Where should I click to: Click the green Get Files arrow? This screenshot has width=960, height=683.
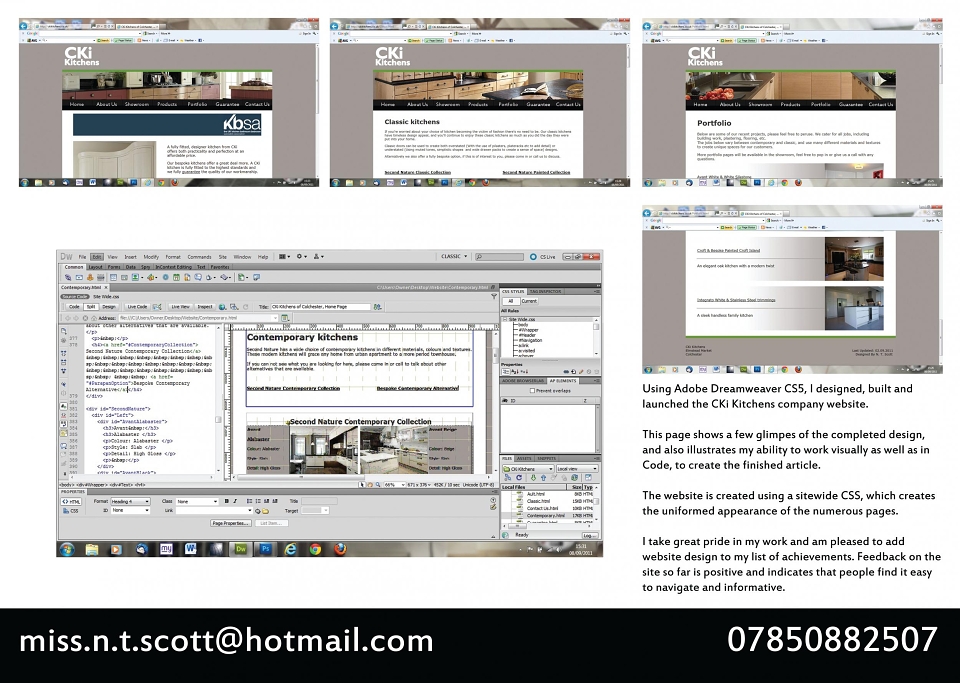[x=533, y=477]
